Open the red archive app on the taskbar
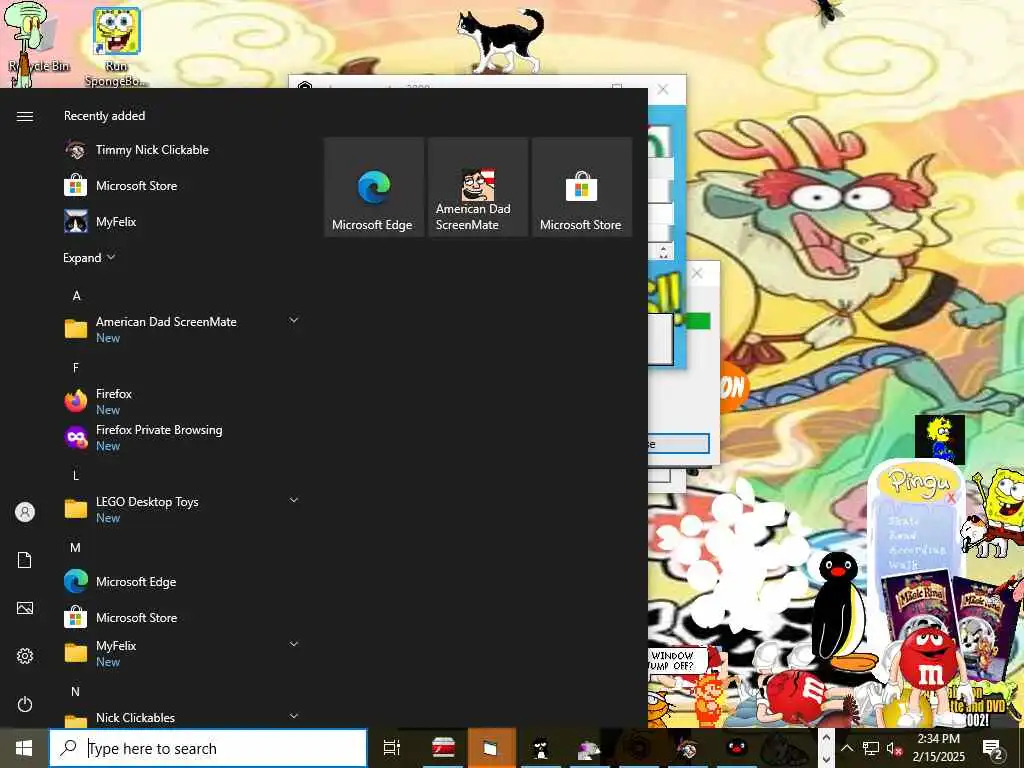Screen dimensions: 1024x768 pyautogui.click(x=443, y=748)
